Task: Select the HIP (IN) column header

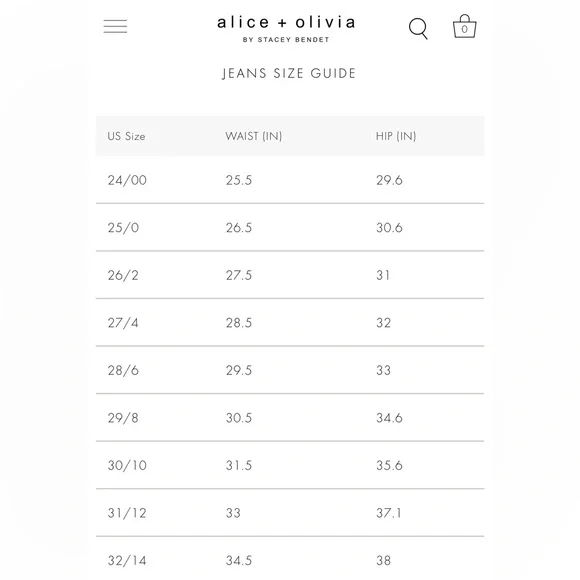Action: click(396, 136)
